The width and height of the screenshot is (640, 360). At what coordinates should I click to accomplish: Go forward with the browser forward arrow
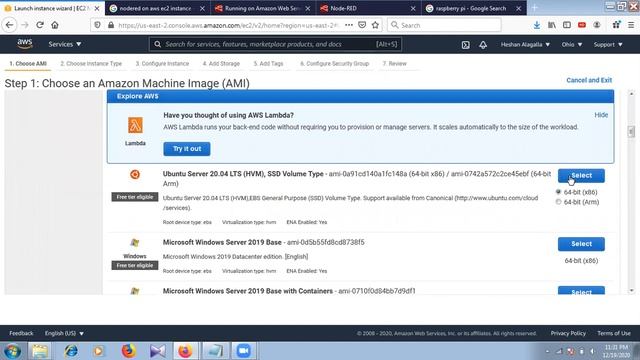(25, 25)
